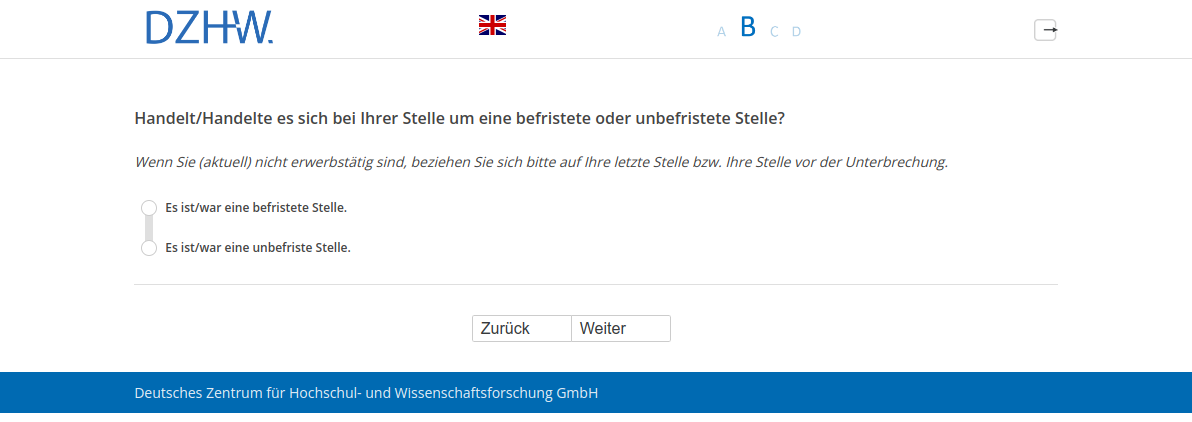Select the highlighted section B indicator

pyautogui.click(x=747, y=28)
